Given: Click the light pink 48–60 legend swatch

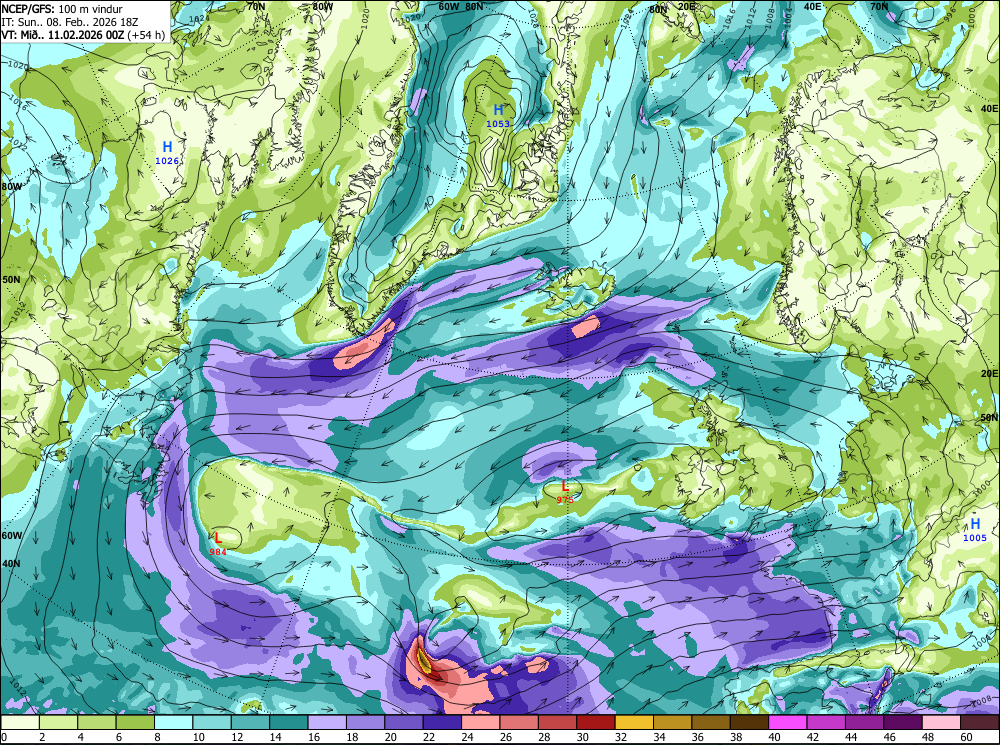Looking at the screenshot, I should coord(941,722).
